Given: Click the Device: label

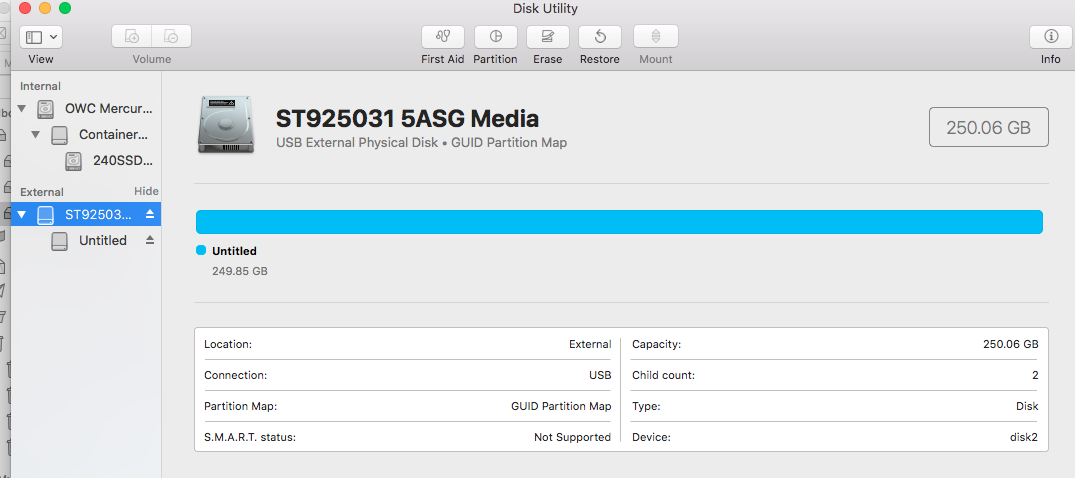Looking at the screenshot, I should point(651,437).
